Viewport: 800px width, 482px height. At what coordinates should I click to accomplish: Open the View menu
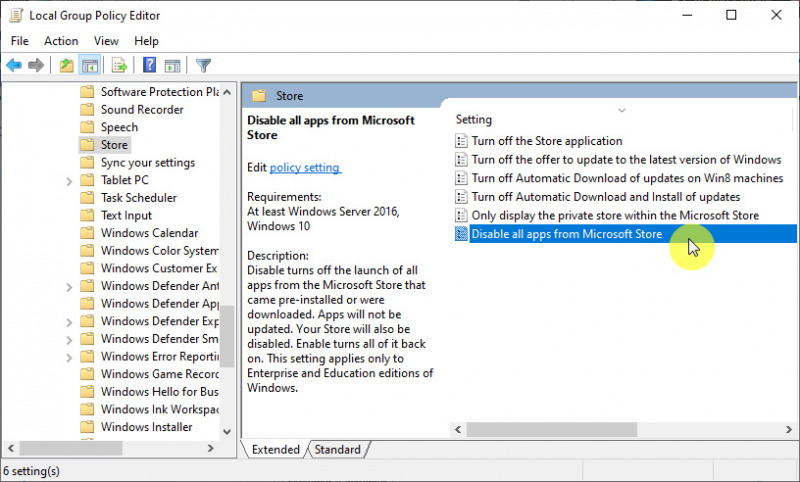tap(106, 41)
